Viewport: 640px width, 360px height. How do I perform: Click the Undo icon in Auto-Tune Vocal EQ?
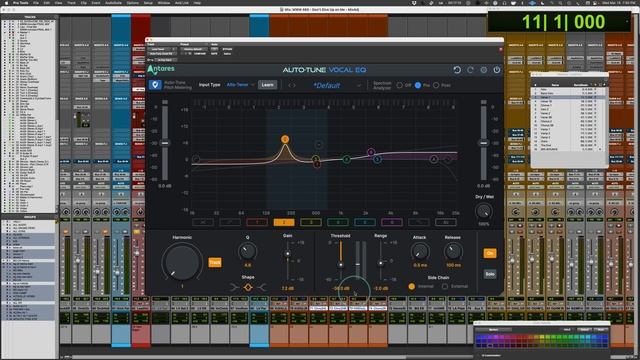457,70
